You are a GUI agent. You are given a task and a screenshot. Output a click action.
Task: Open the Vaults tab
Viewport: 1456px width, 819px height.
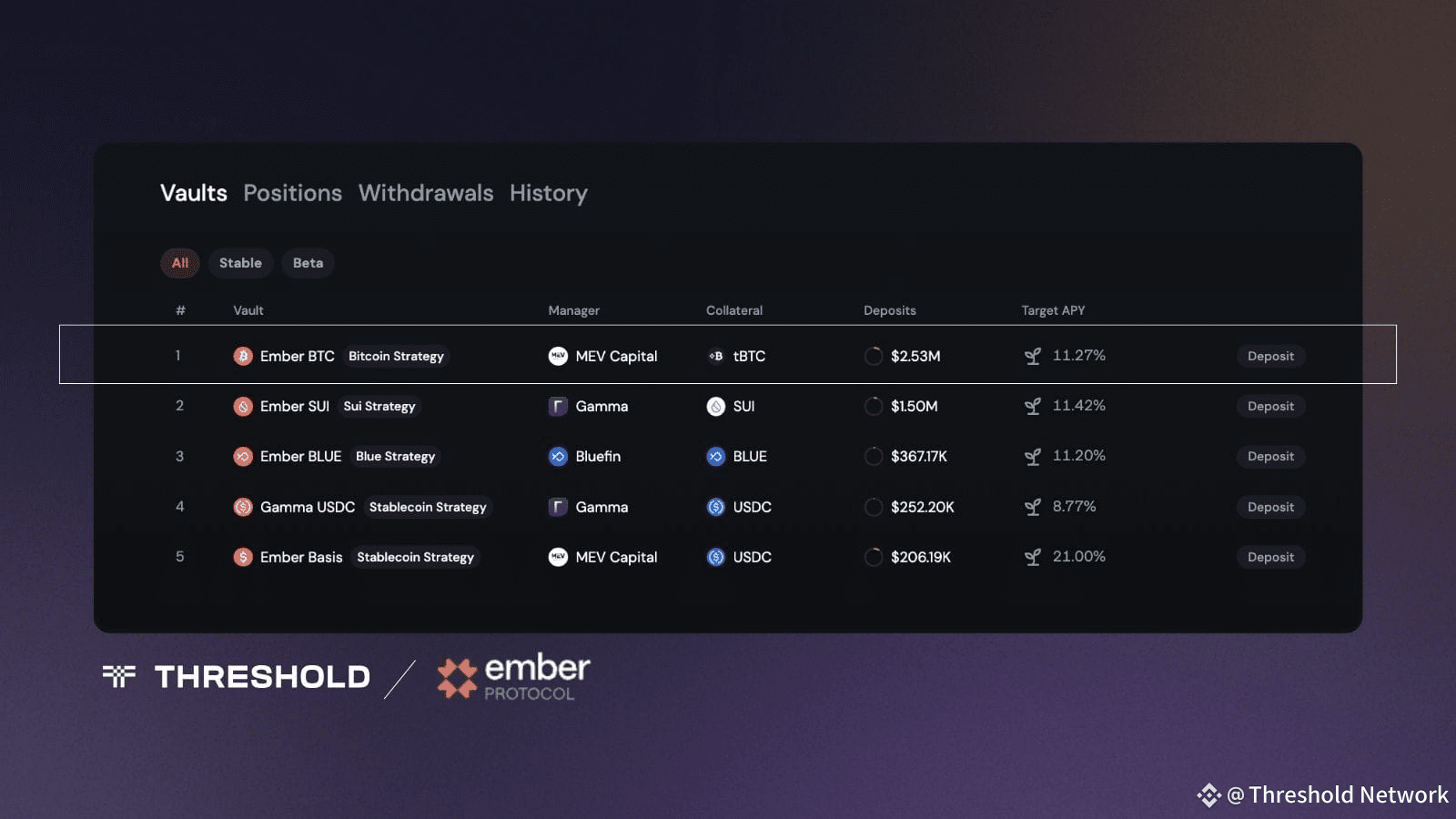pos(194,193)
